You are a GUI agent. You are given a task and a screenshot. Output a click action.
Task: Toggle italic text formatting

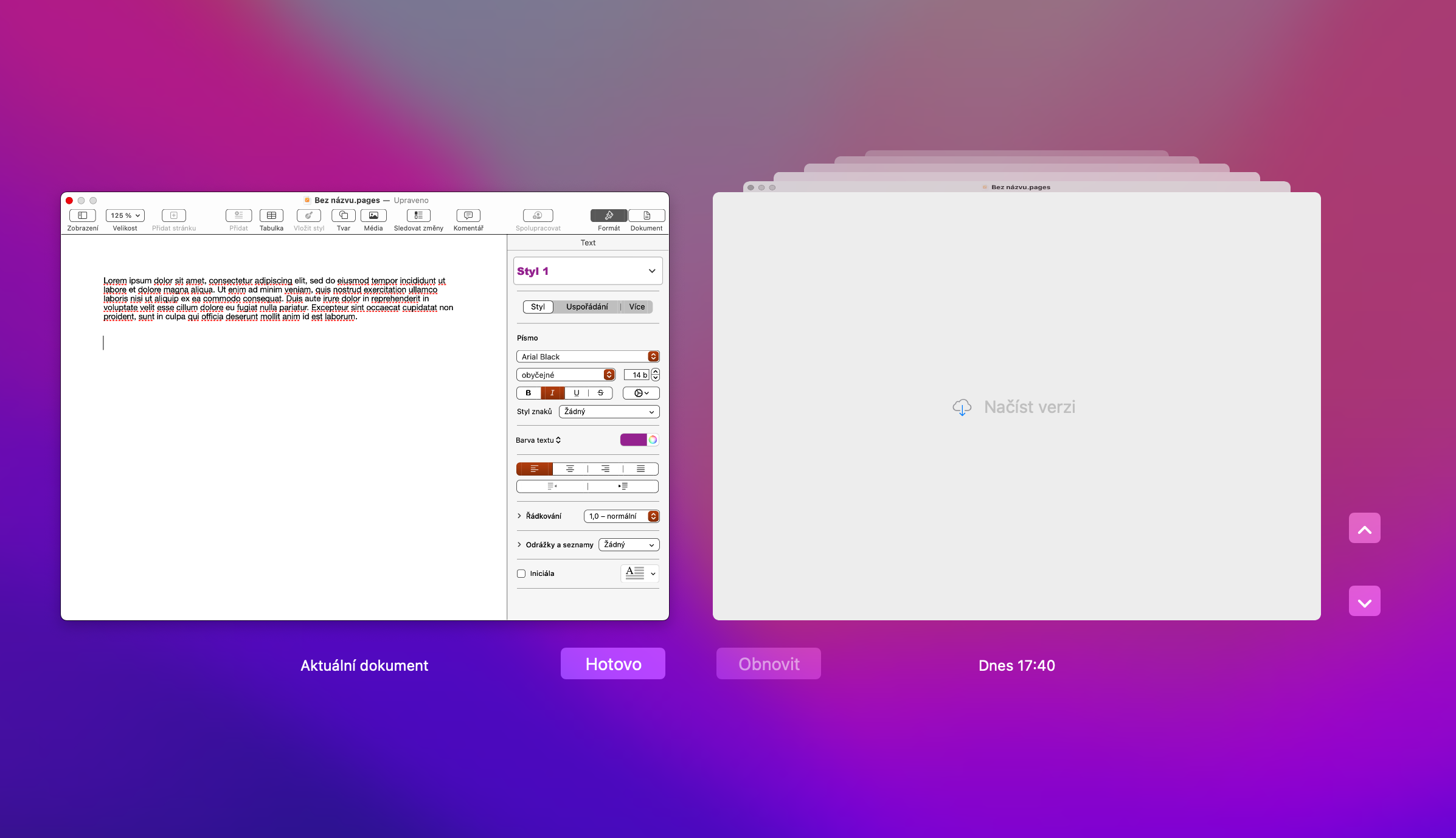point(552,393)
